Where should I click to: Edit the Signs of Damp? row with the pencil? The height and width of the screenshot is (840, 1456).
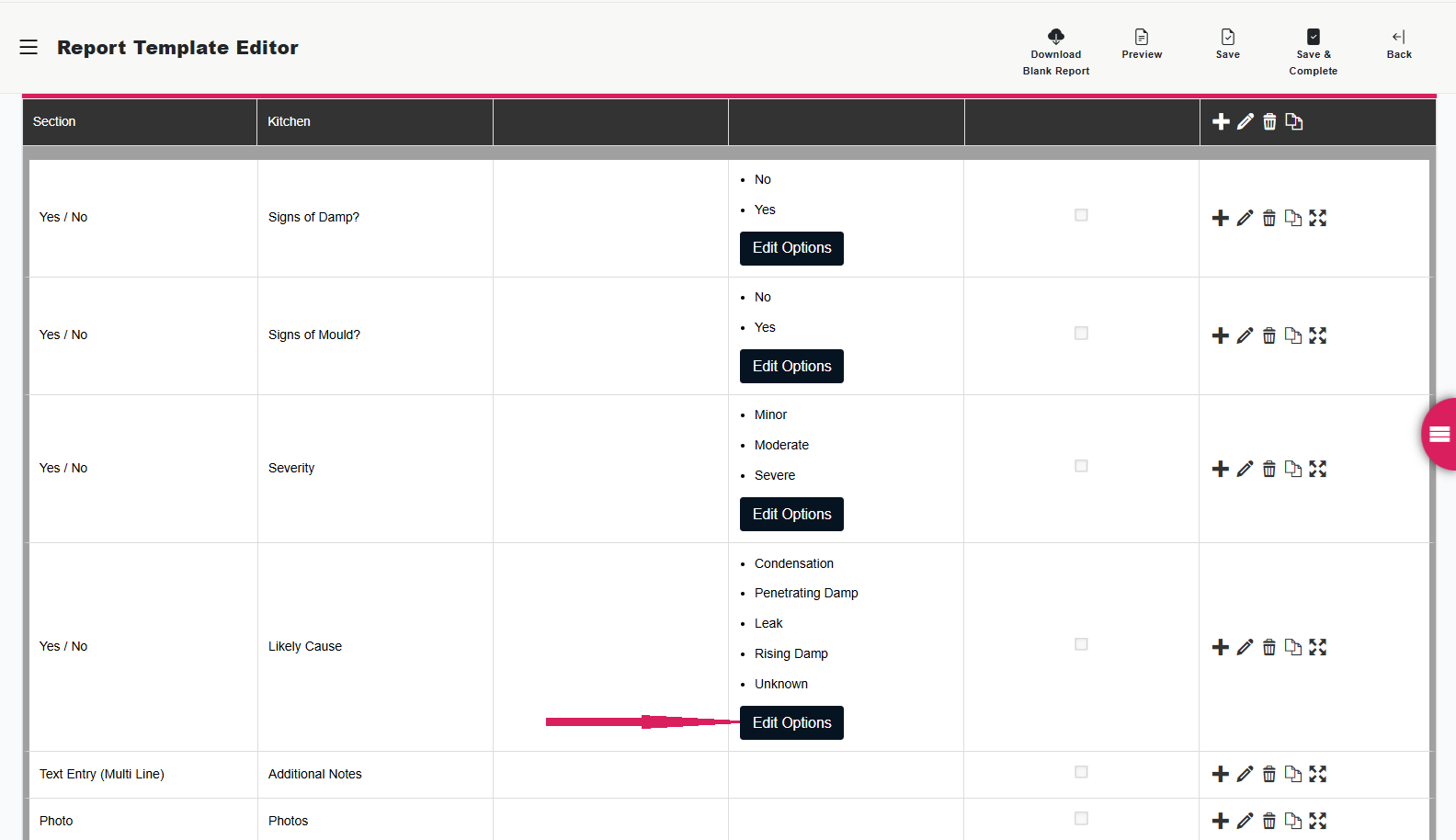point(1245,218)
